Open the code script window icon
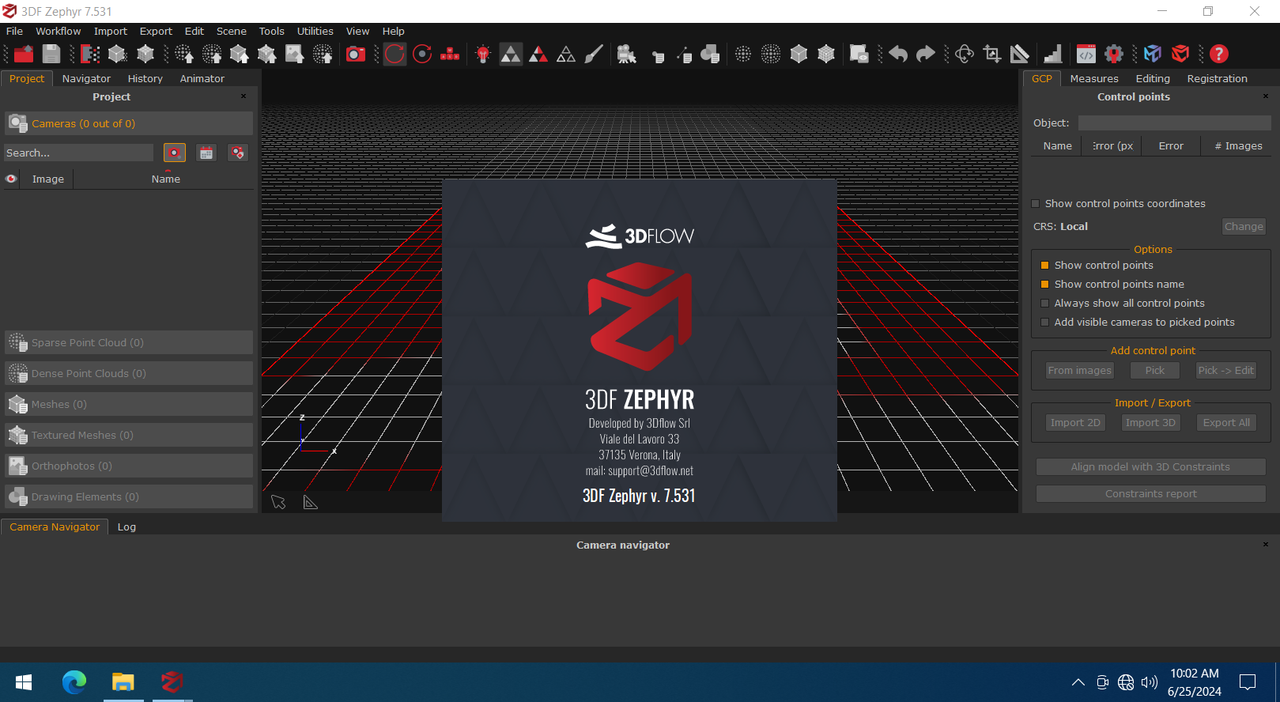The width and height of the screenshot is (1280, 702). click(1086, 54)
